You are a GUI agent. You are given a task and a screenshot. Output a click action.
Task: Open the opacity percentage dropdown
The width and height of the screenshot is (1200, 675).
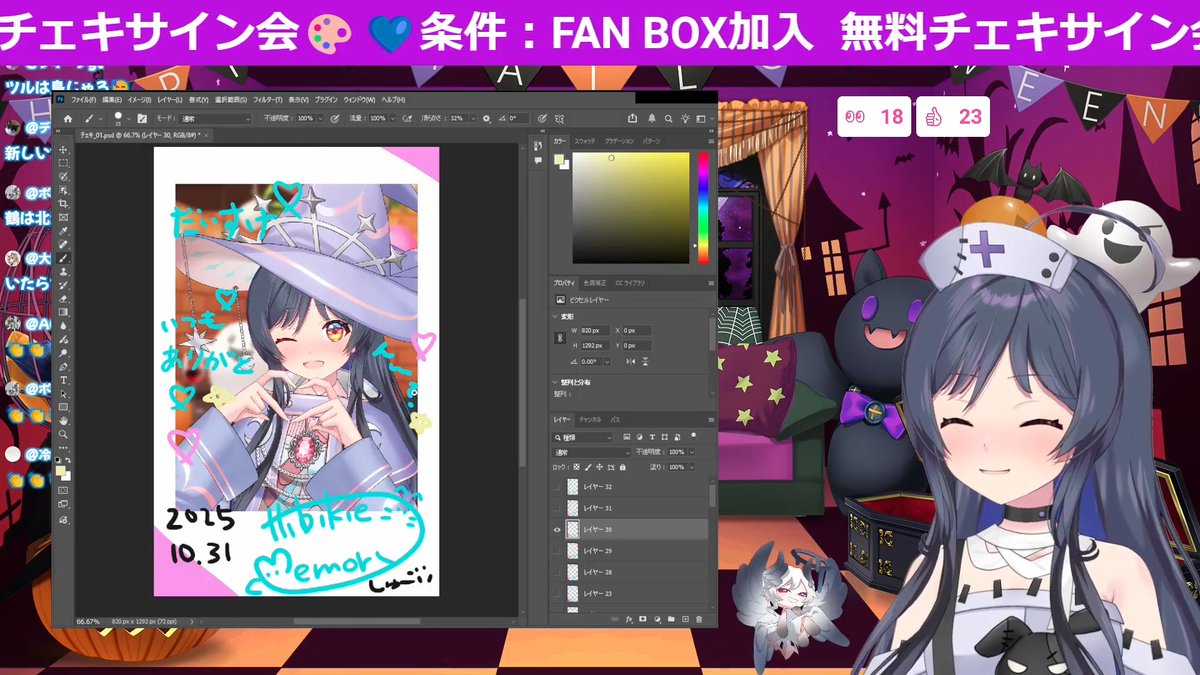point(691,451)
